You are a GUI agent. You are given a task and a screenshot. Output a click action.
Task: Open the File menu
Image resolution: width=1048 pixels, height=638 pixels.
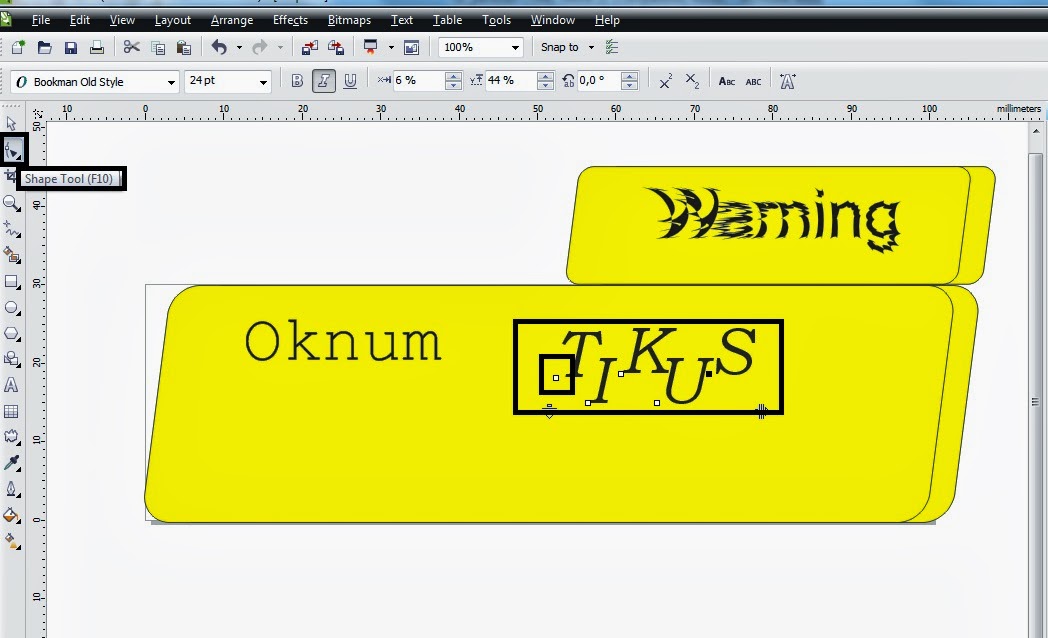tap(41, 20)
